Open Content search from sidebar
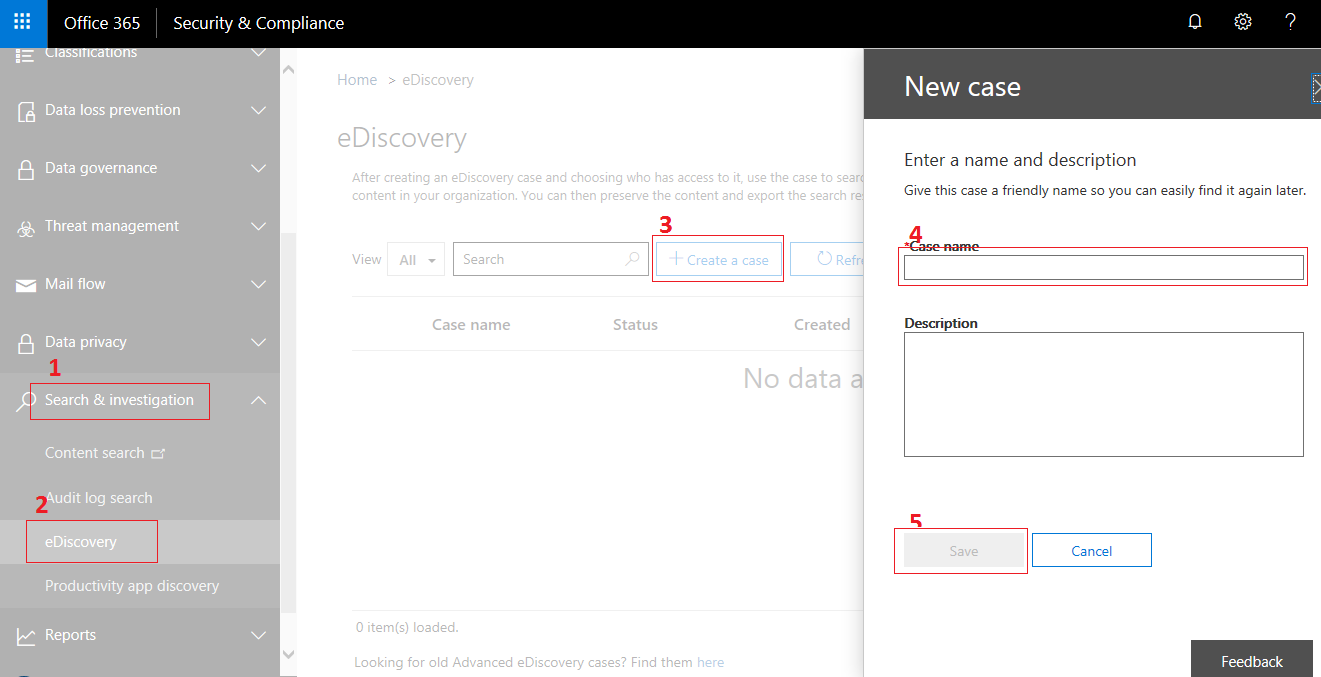The image size is (1321, 677). point(95,453)
